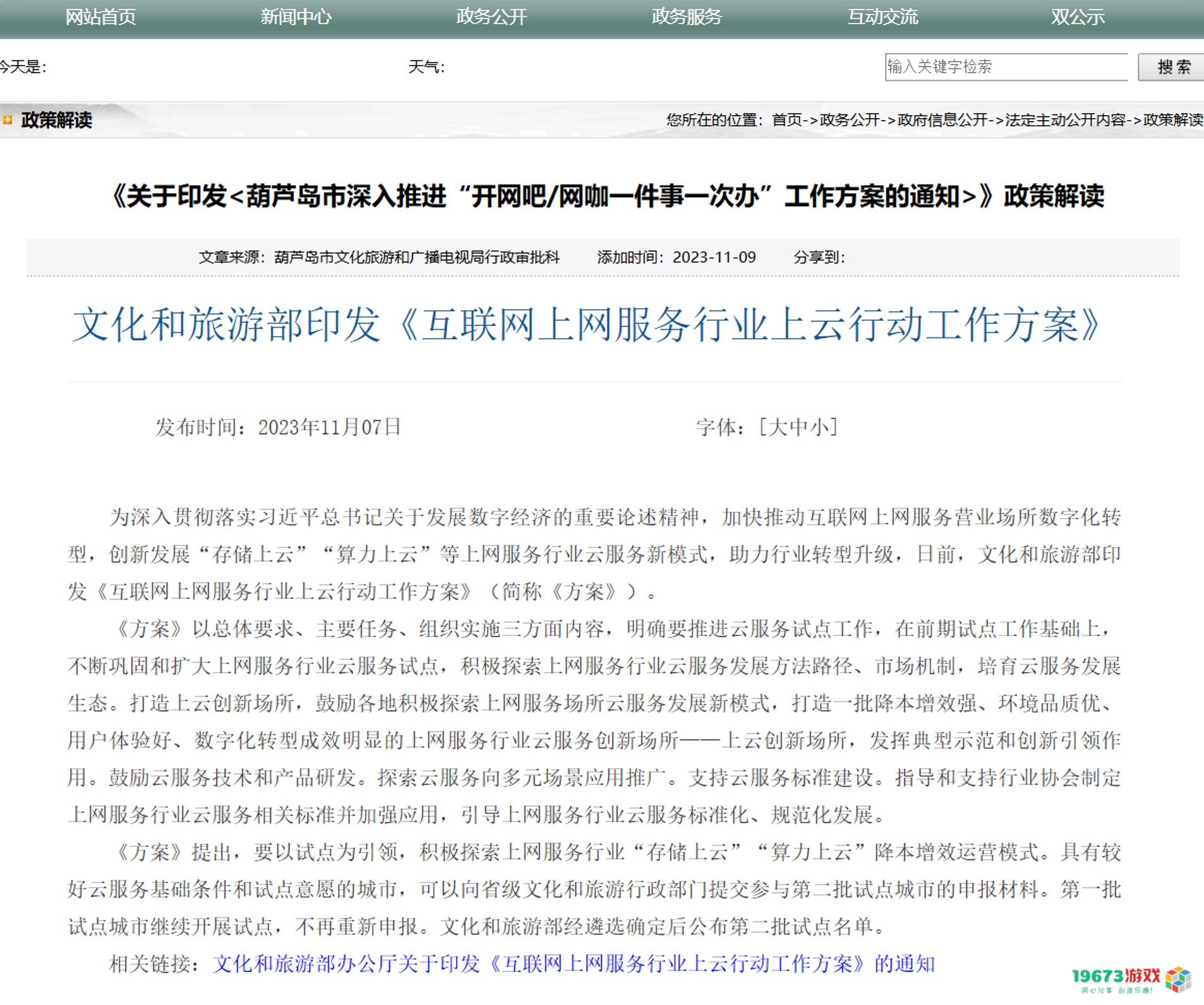Screen dimensions: 1204x1005
Task: Set font size to 小
Action: click(819, 428)
